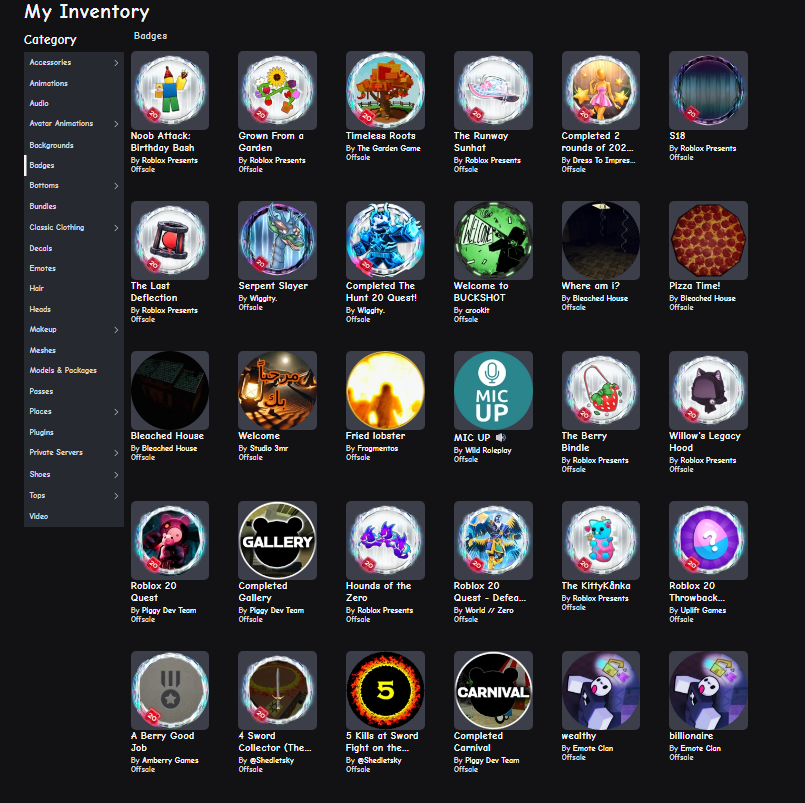Click the Studio 3mr creator link
805x803 pixels.
pyautogui.click(x=269, y=448)
